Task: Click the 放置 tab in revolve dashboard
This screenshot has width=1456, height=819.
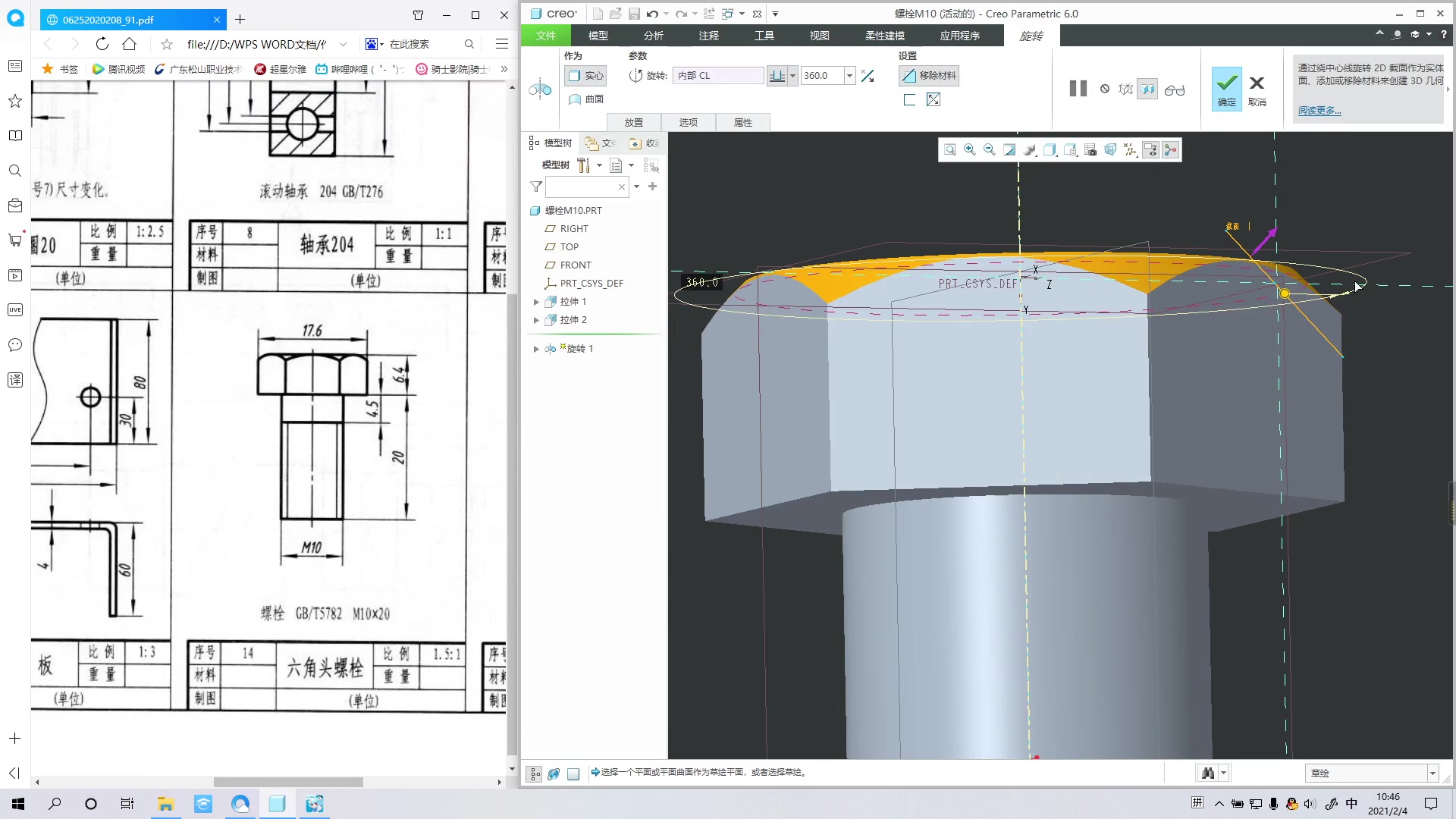Action: click(x=634, y=121)
